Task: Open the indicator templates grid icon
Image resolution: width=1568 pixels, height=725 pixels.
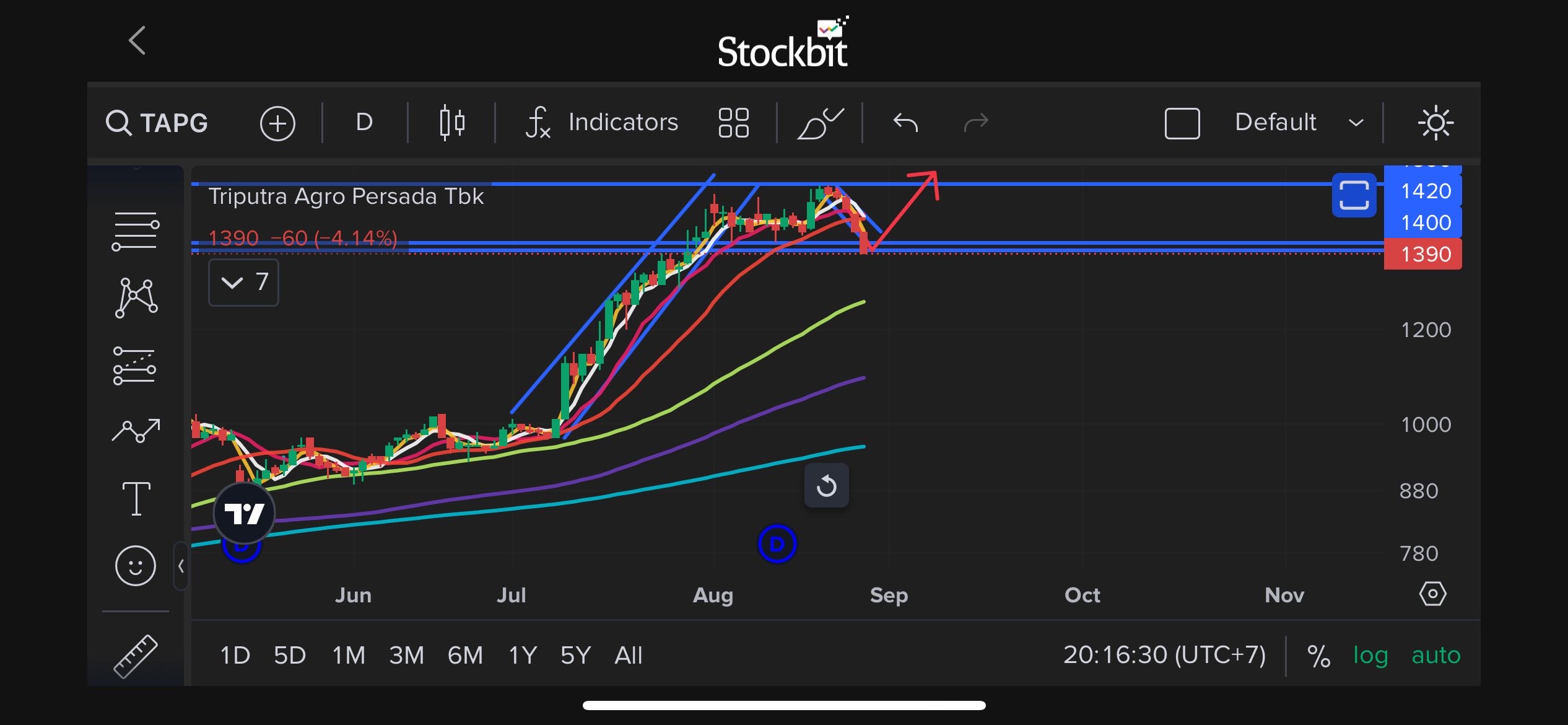Action: (733, 123)
